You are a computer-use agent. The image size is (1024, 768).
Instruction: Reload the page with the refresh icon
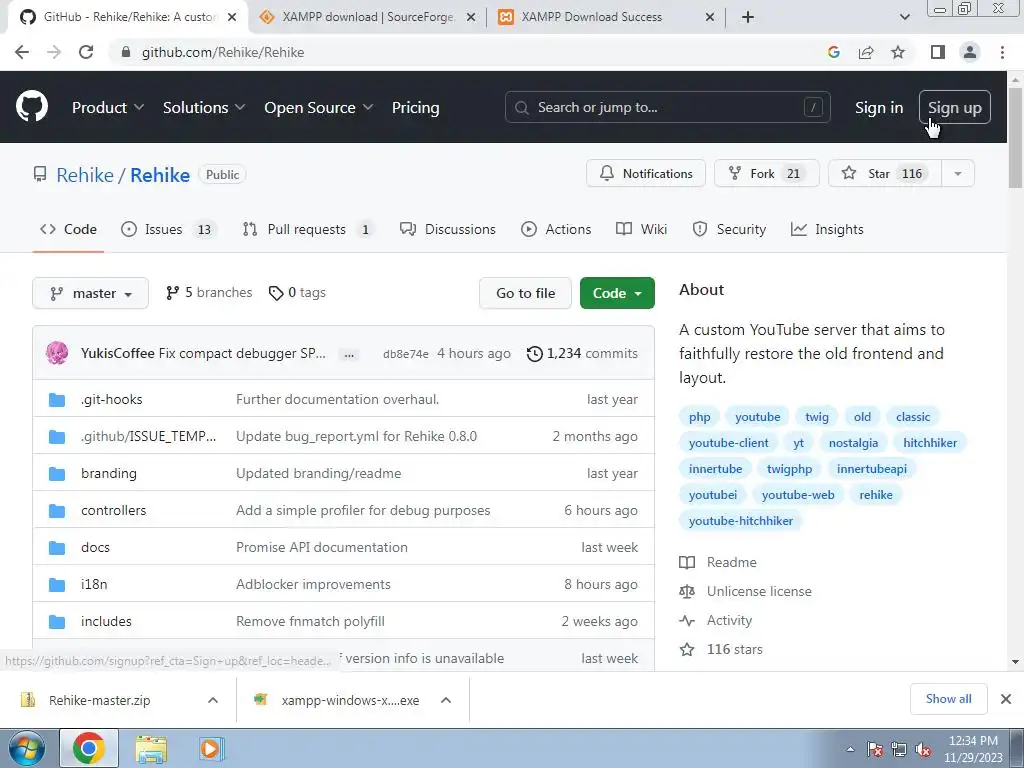(x=86, y=52)
